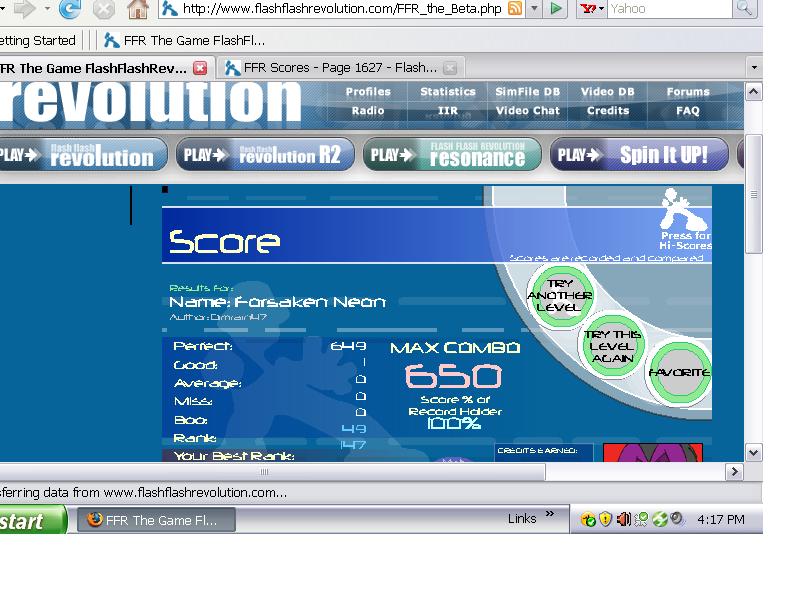800x600 pixels.
Task: Click the horizontal scrollbar right arrow
Action: (x=734, y=472)
